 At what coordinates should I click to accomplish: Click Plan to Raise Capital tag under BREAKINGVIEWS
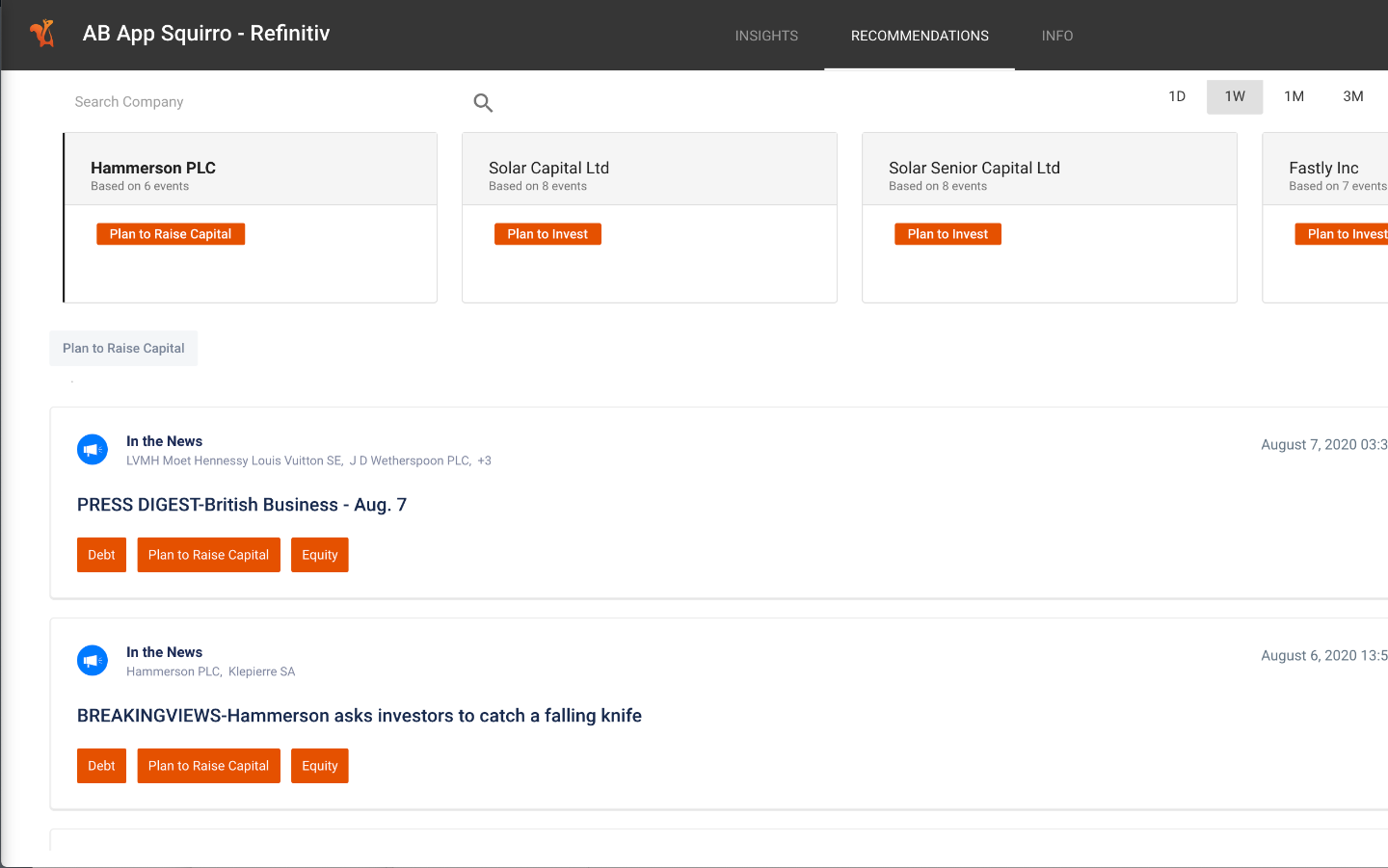click(208, 766)
